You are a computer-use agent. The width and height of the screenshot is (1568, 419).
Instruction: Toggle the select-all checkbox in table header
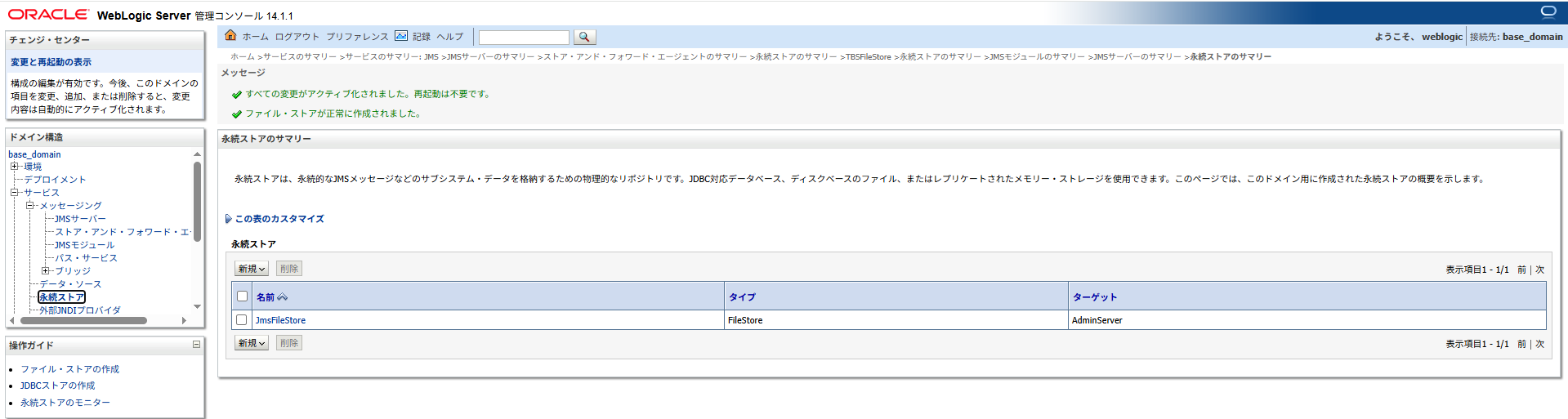pos(242,296)
